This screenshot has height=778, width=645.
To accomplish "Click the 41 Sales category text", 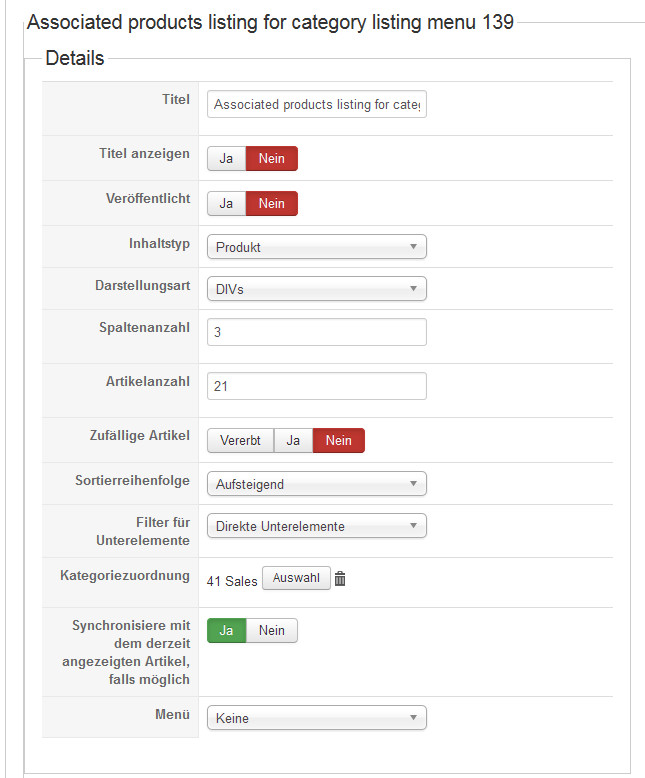I will tap(232, 581).
